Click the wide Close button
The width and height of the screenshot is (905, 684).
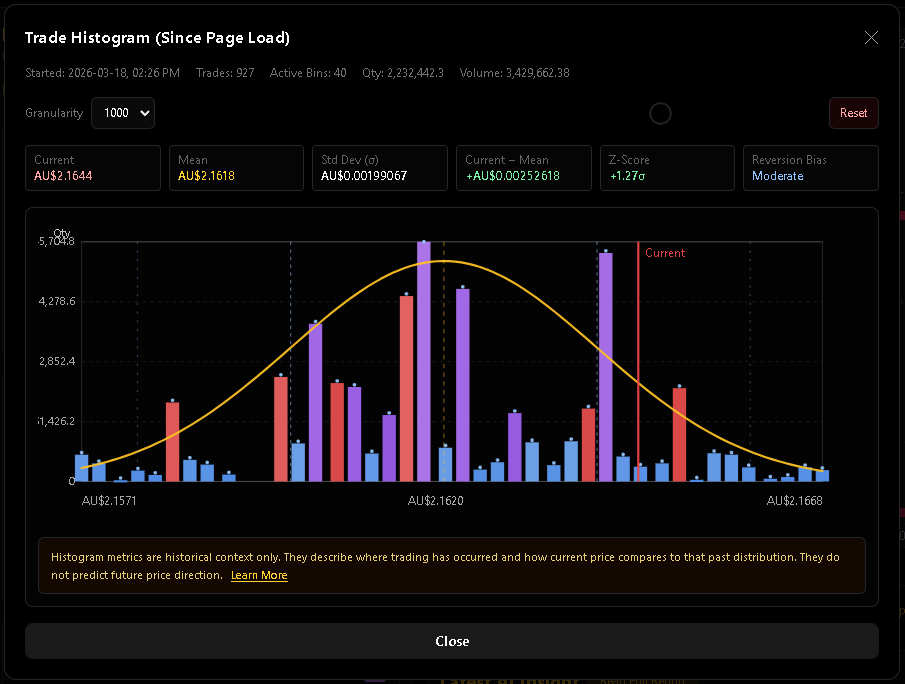click(x=452, y=641)
